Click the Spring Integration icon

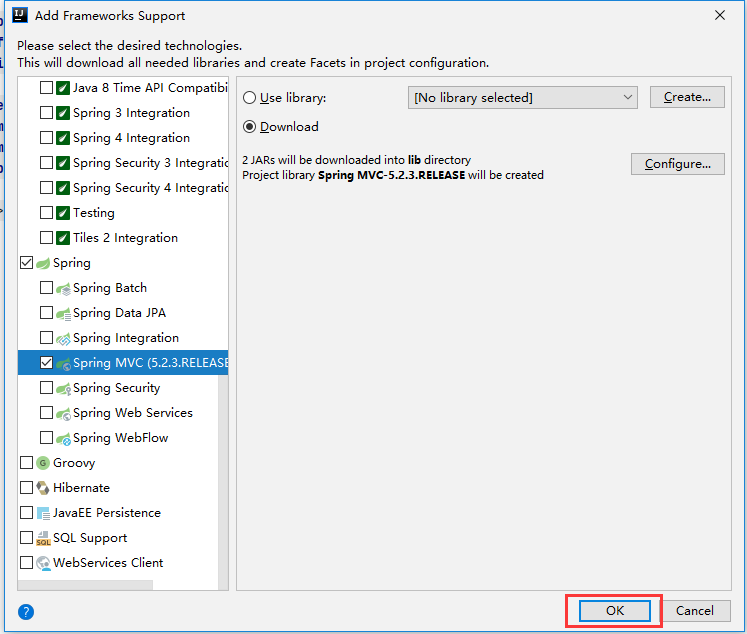pyautogui.click(x=63, y=338)
